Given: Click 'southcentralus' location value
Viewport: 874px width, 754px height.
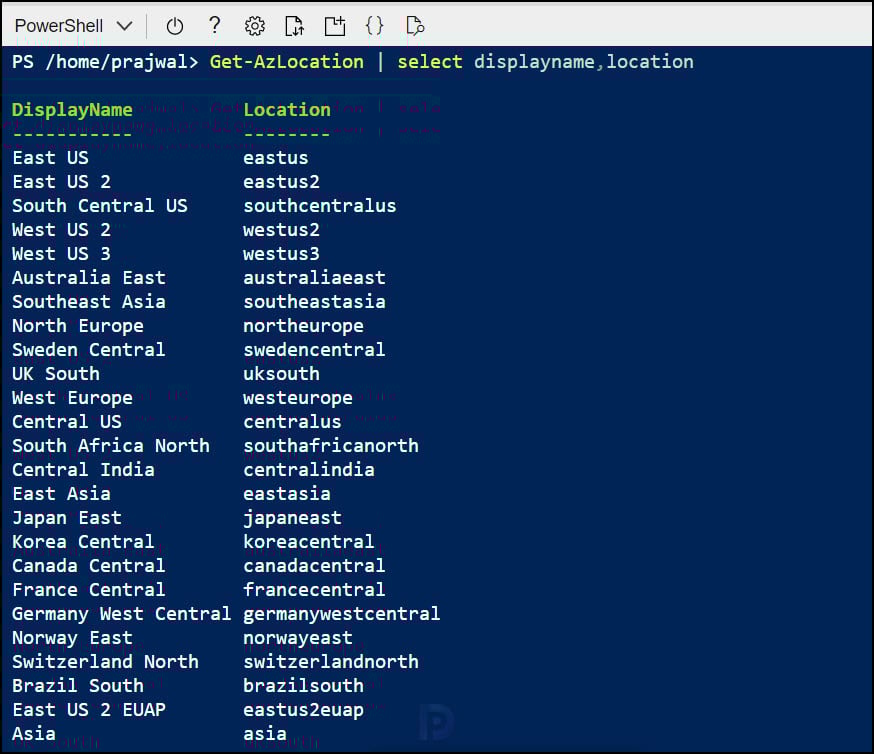Looking at the screenshot, I should click(x=319, y=206).
